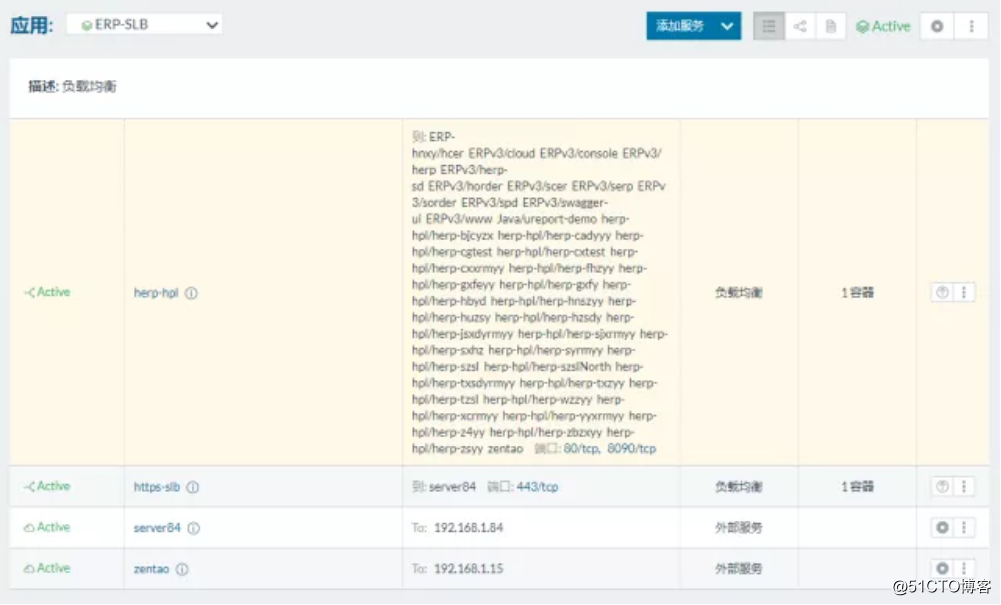Screen dimensions: 1001x605
Task: Open the 8090/tcp port link
Action: pos(631,449)
